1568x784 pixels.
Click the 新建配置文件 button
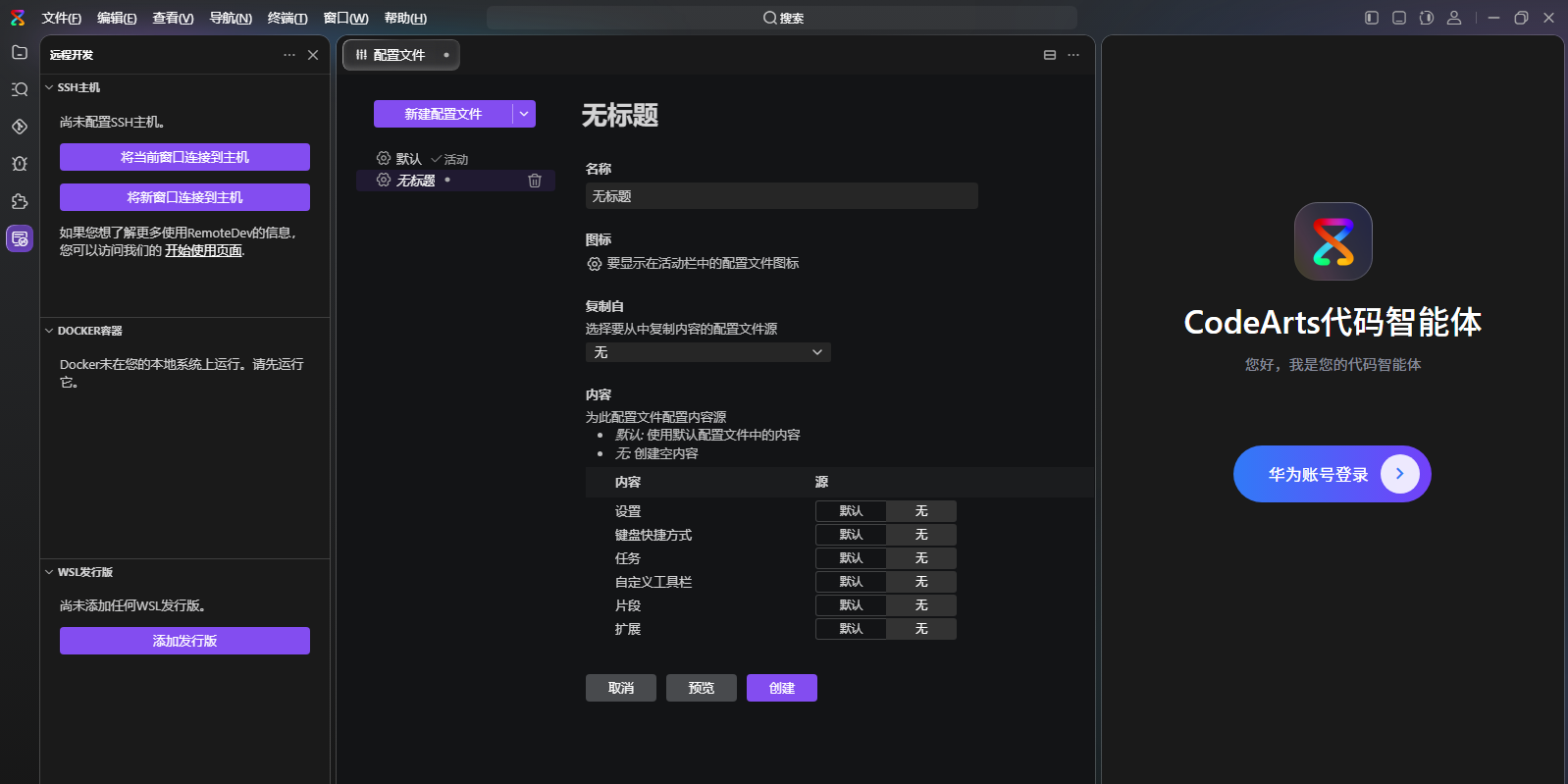click(x=443, y=114)
